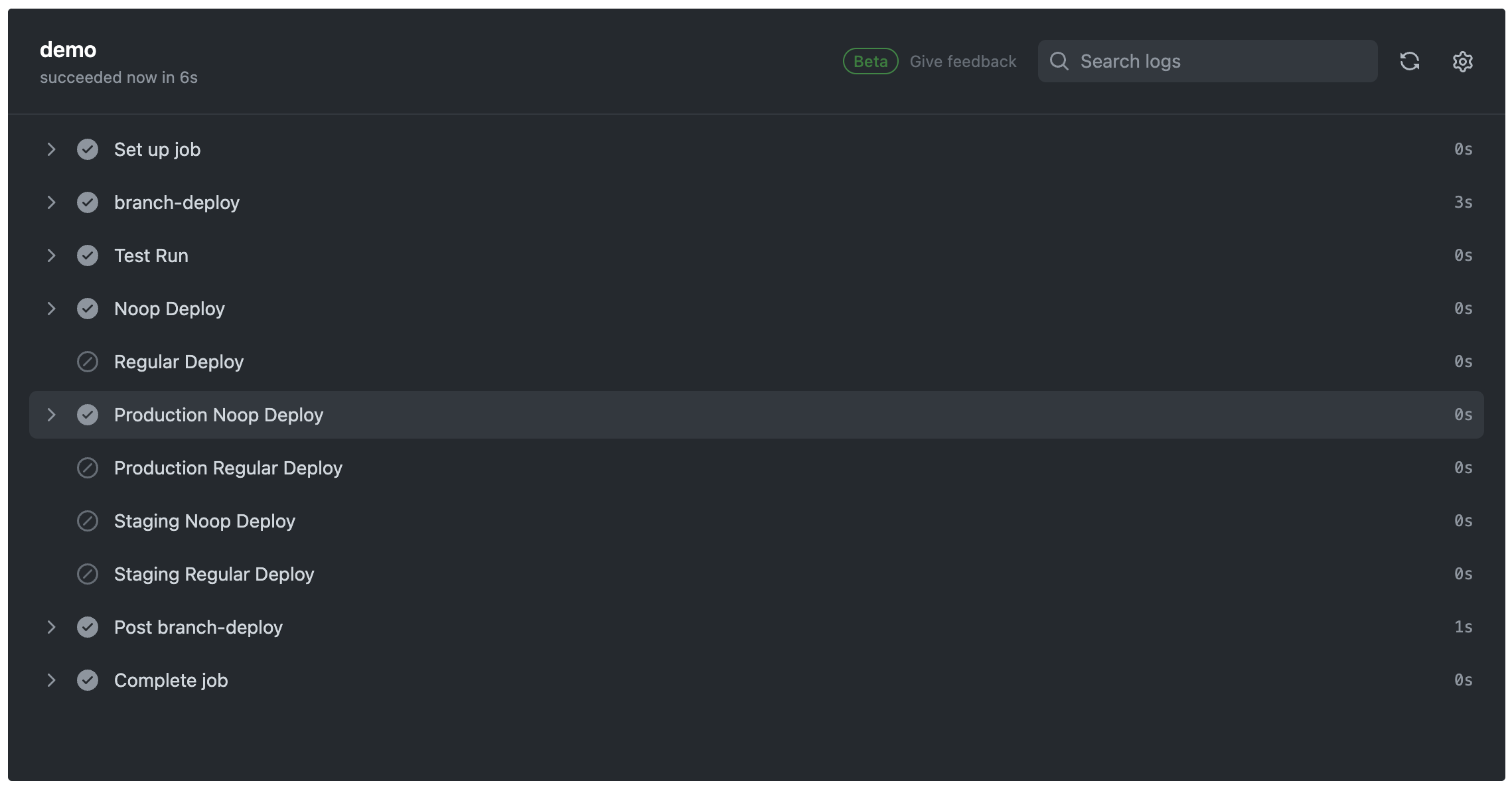Expand the Production Noop Deploy step

coord(52,415)
